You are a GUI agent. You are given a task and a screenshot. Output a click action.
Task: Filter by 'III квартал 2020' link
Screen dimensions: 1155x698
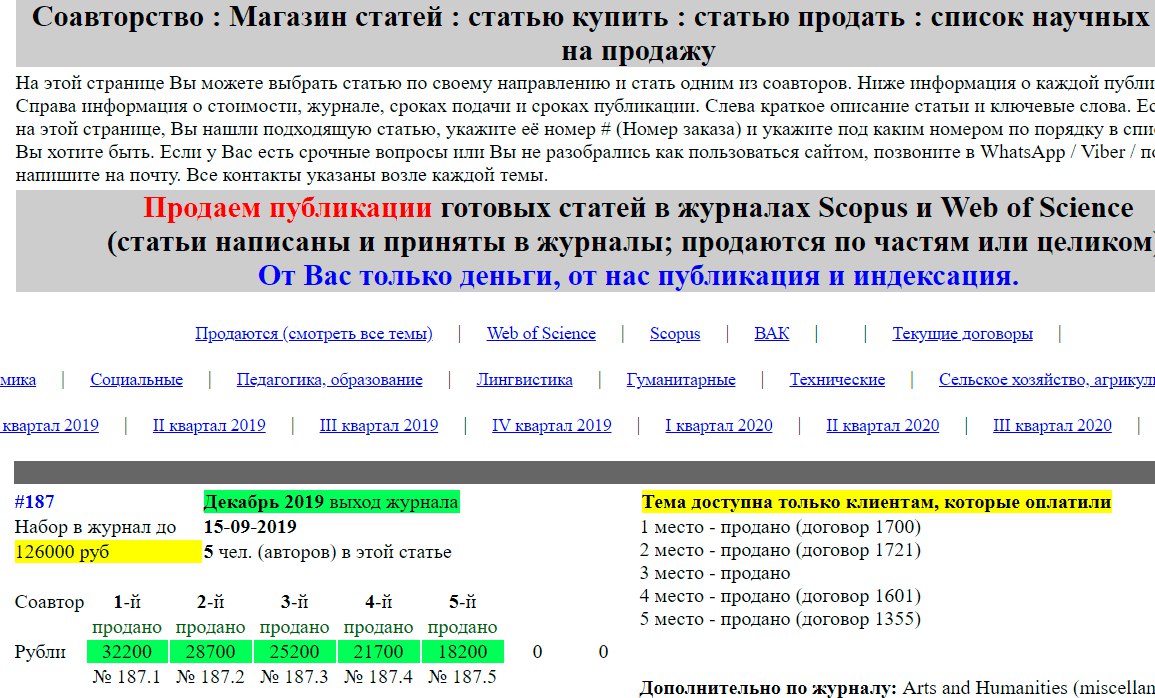[1053, 426]
